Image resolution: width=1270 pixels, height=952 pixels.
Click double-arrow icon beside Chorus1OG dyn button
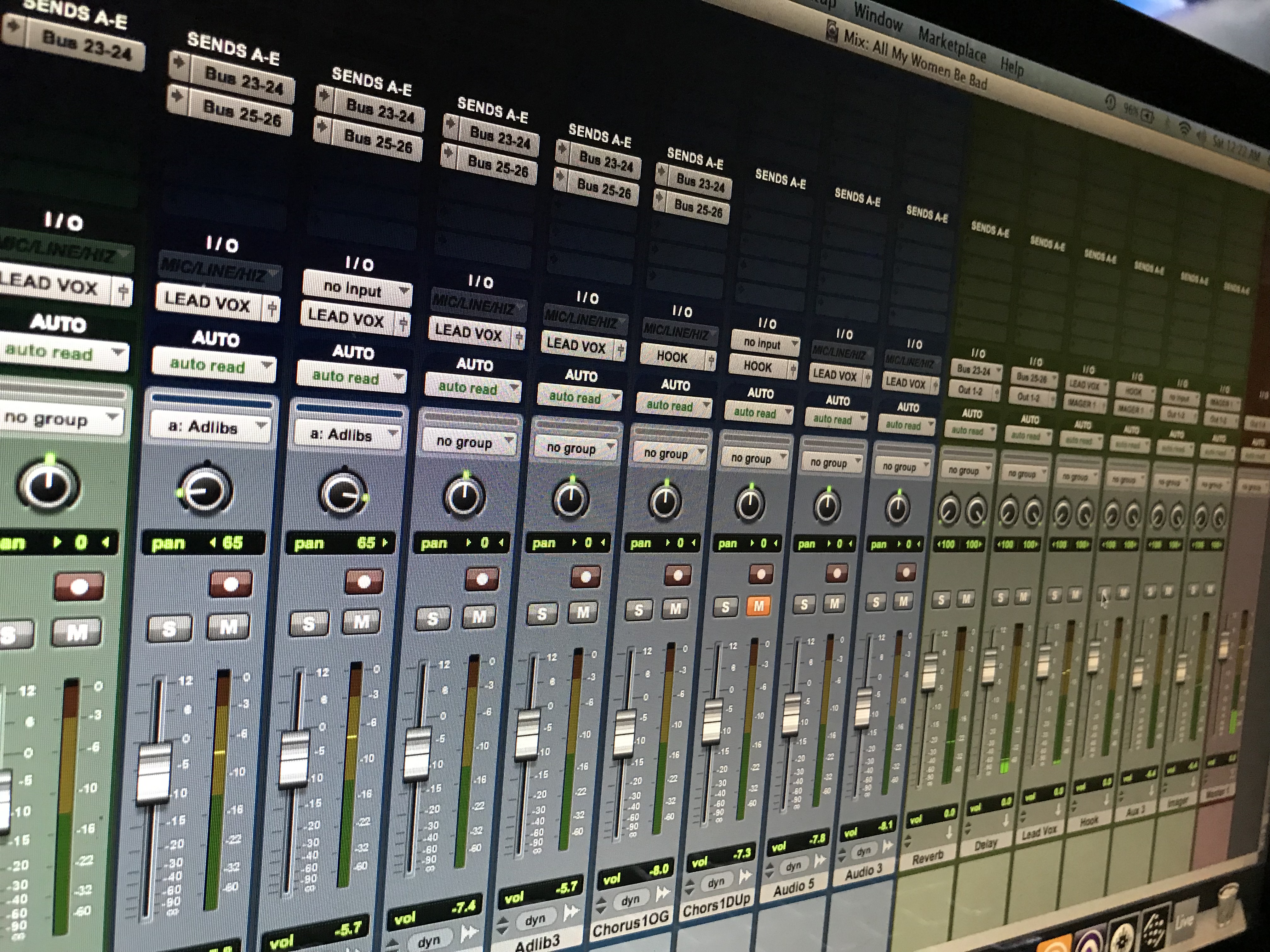click(663, 893)
